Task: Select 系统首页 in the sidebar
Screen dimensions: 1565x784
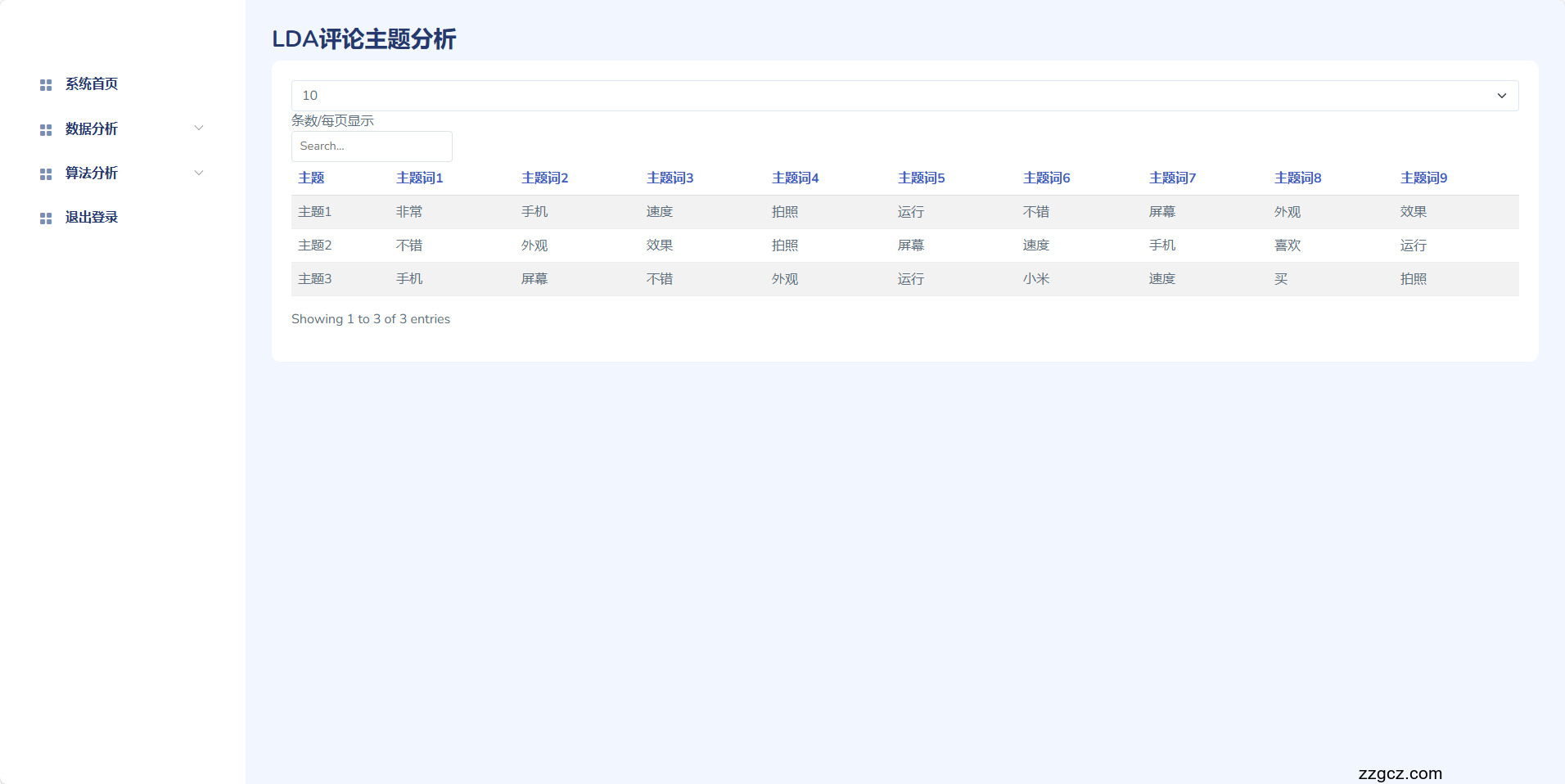Action: coord(91,84)
